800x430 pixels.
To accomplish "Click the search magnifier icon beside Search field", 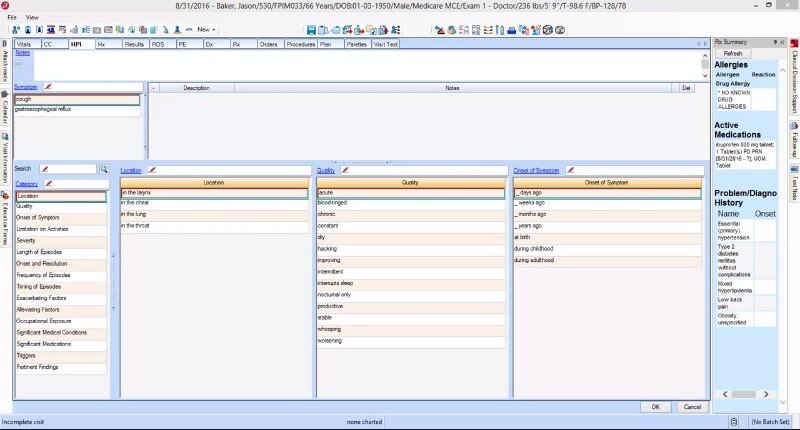I will 103,170.
